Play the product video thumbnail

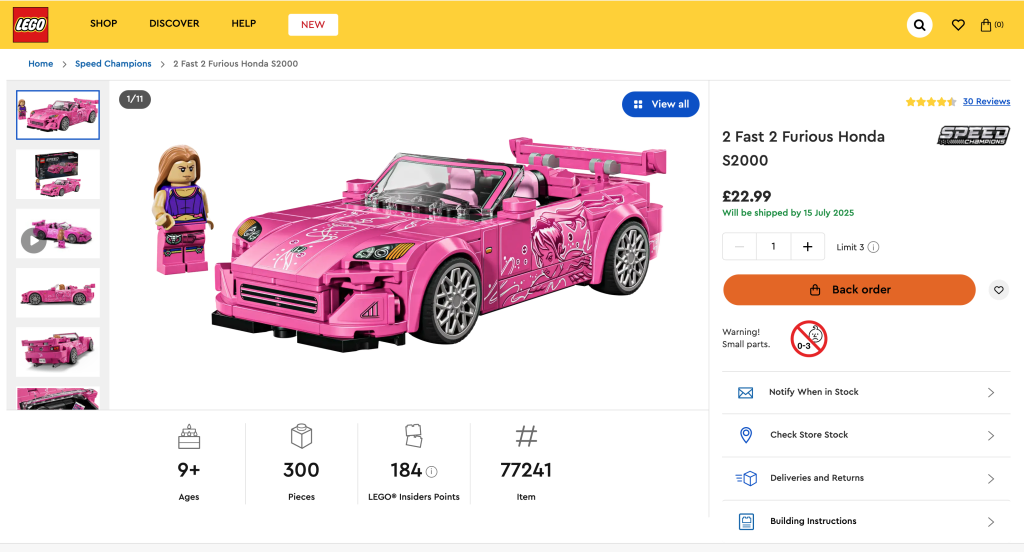(x=34, y=241)
